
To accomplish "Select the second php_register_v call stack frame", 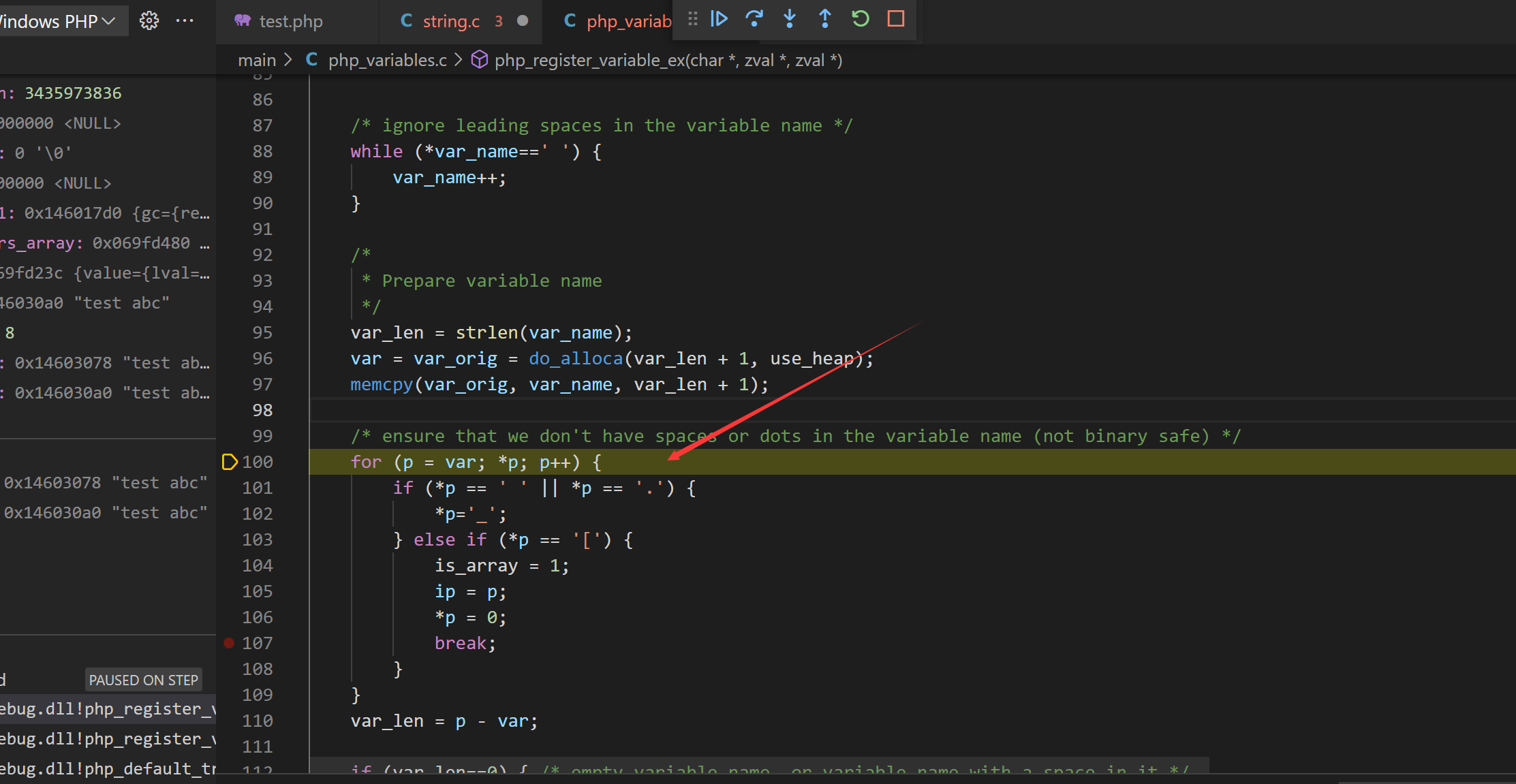I will (108, 739).
